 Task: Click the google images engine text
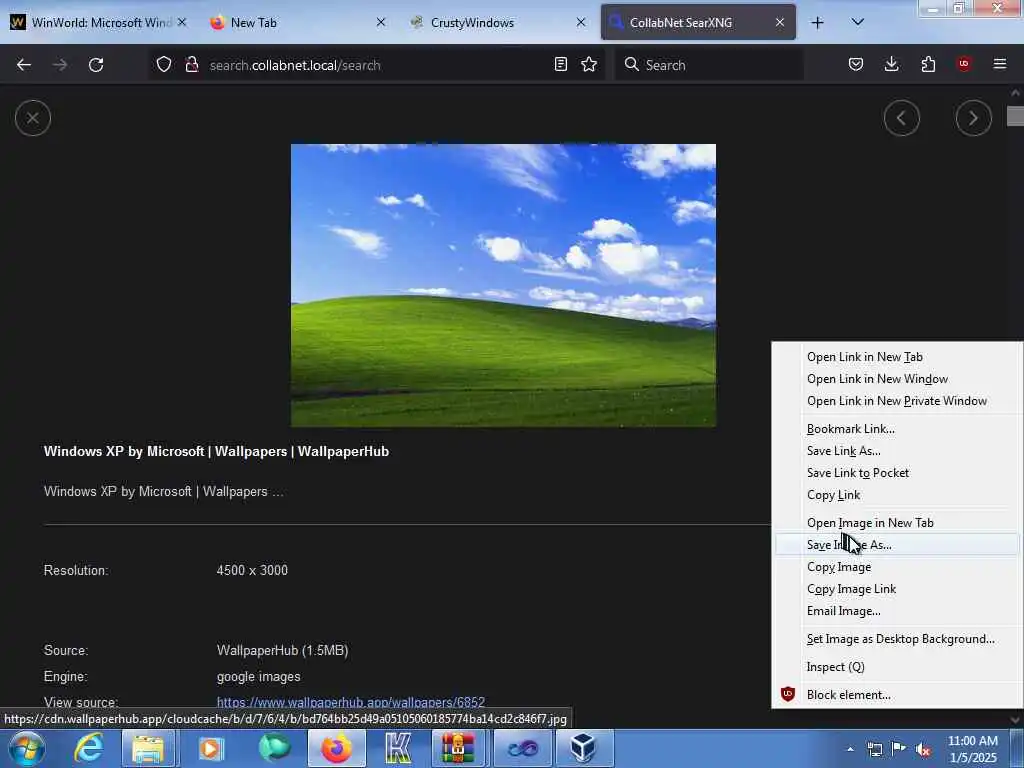259,677
